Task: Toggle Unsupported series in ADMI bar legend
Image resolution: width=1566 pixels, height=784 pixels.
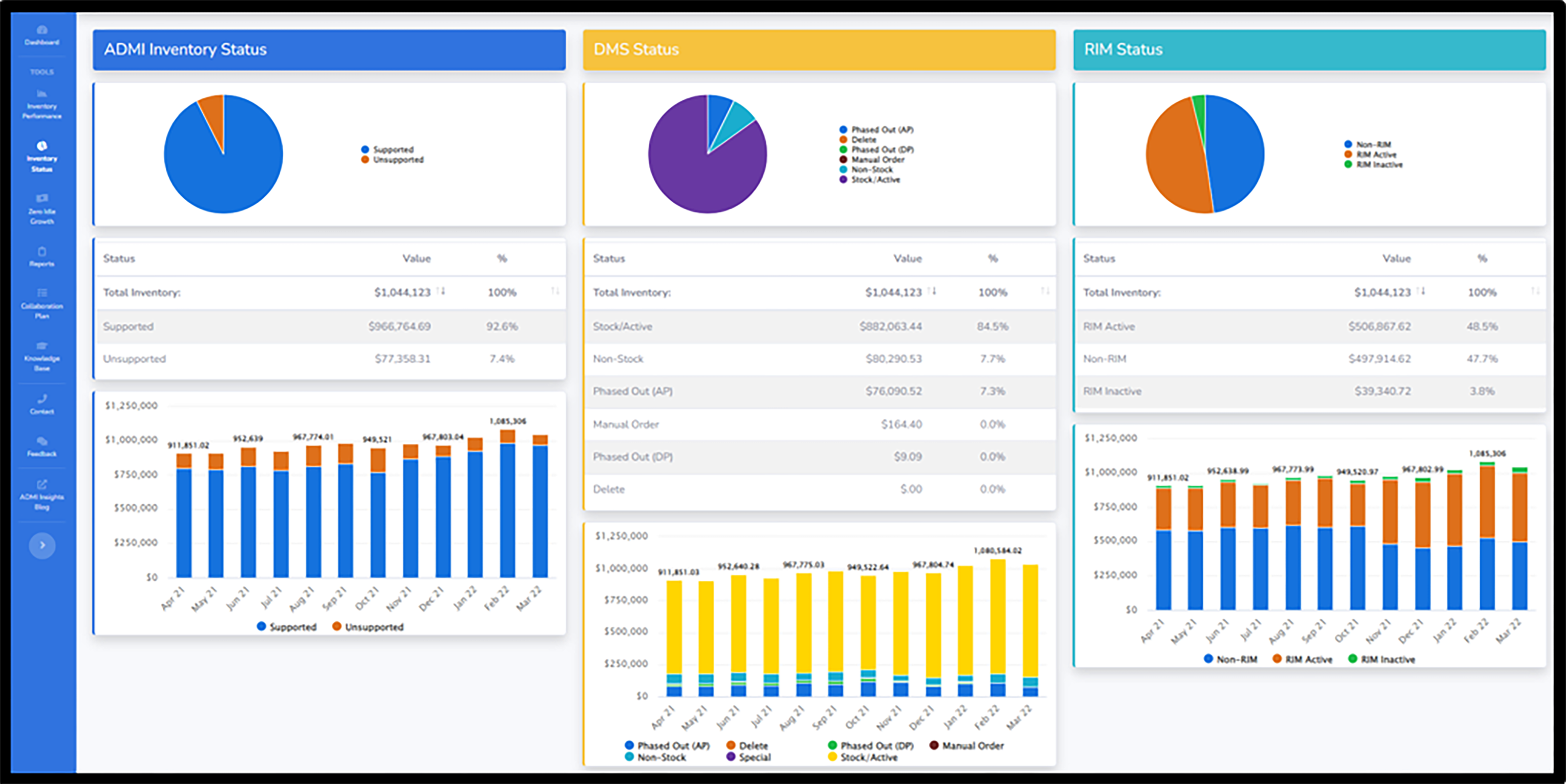Action: (x=368, y=627)
